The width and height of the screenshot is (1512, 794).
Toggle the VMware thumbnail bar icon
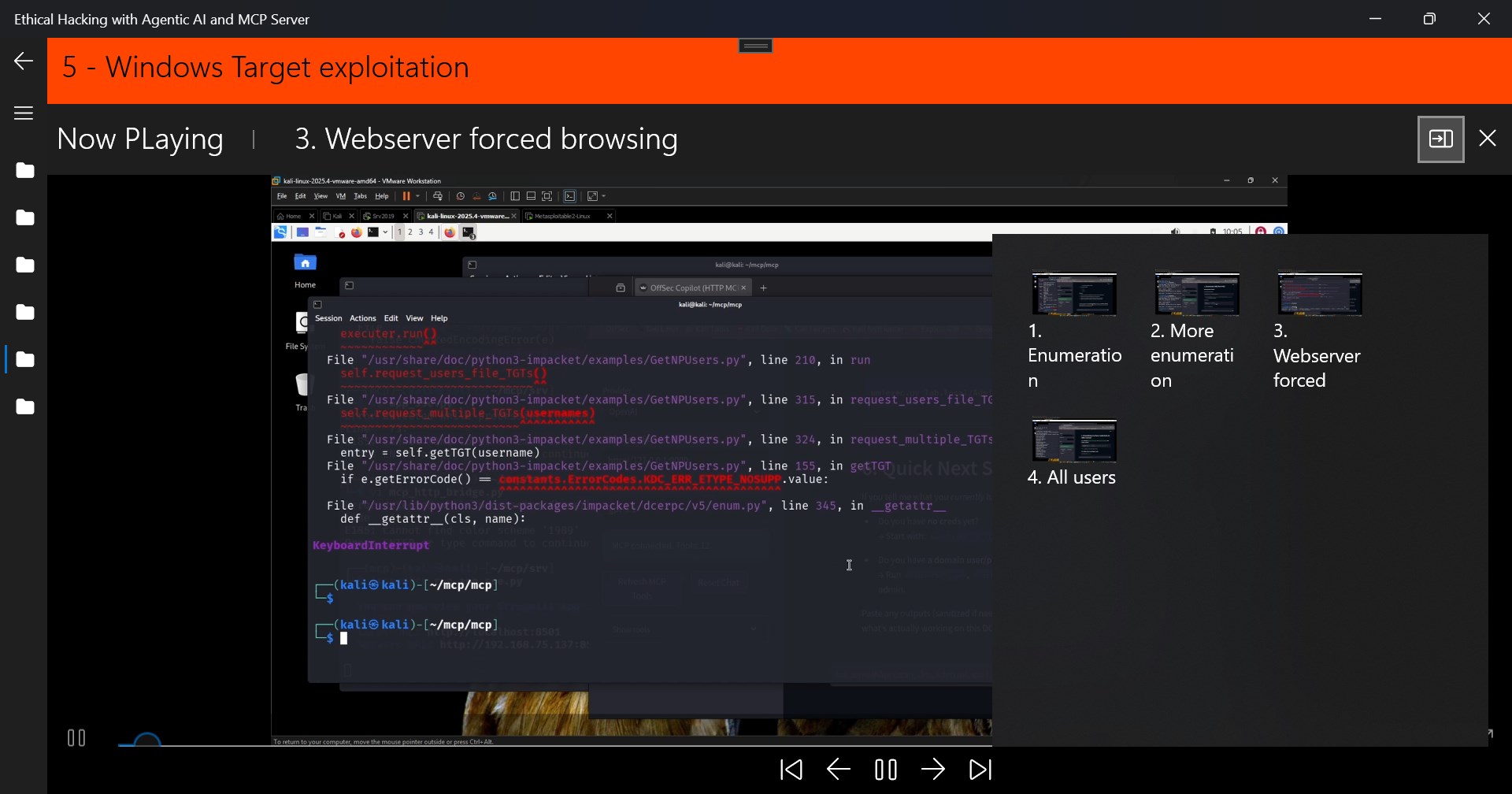tap(531, 196)
